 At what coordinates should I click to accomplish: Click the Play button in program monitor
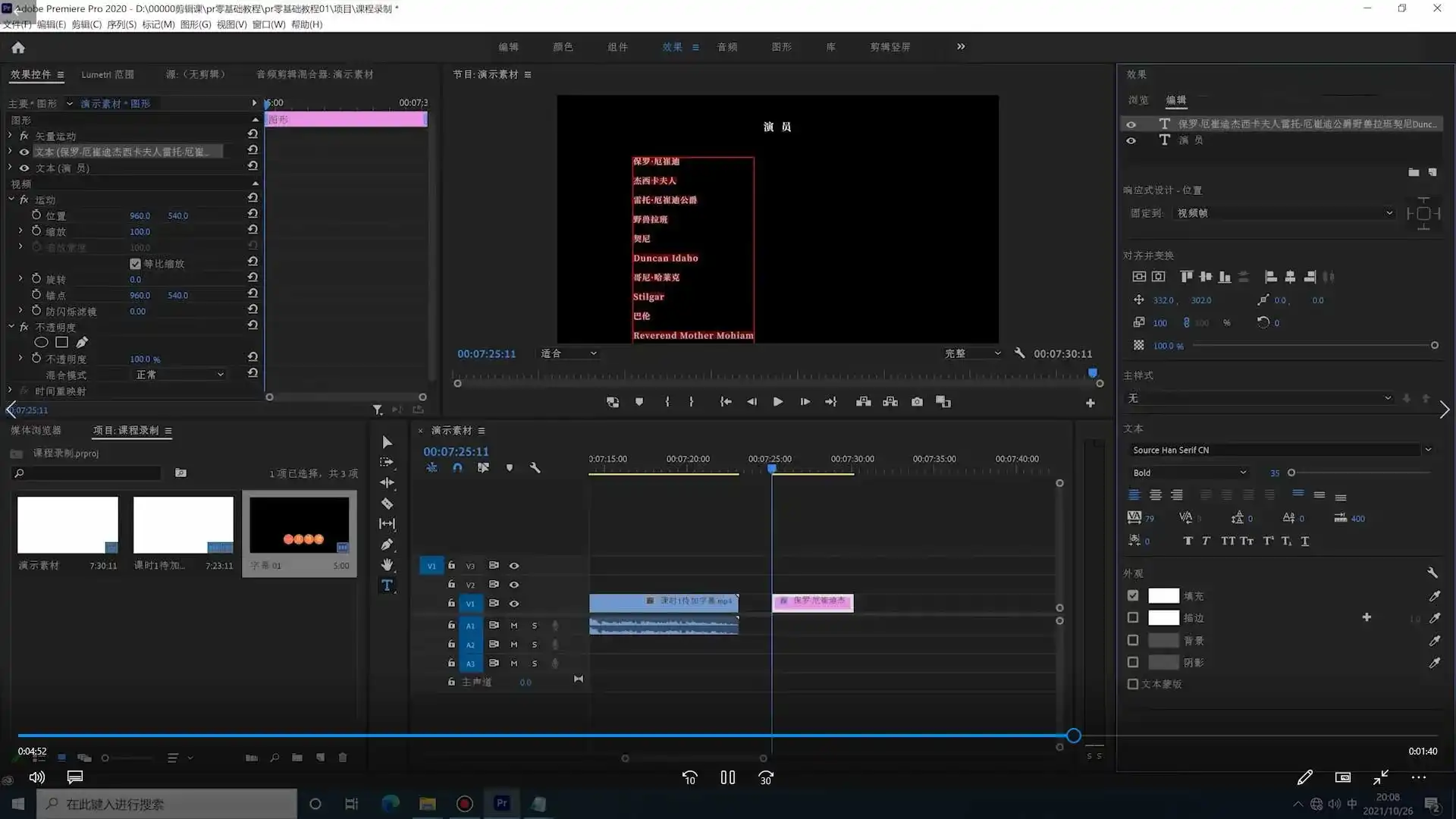[x=777, y=402]
